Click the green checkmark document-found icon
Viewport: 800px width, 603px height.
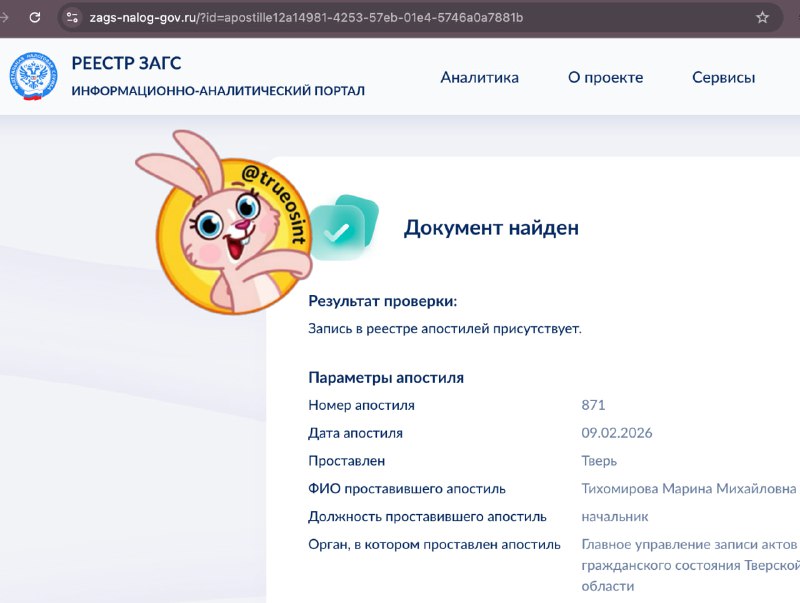tap(344, 228)
